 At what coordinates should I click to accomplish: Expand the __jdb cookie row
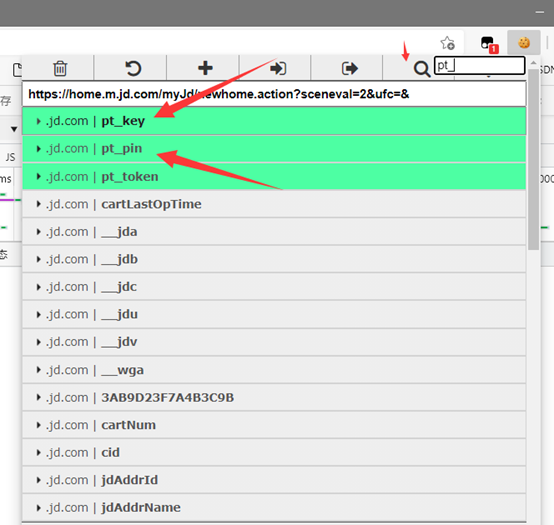click(274, 259)
